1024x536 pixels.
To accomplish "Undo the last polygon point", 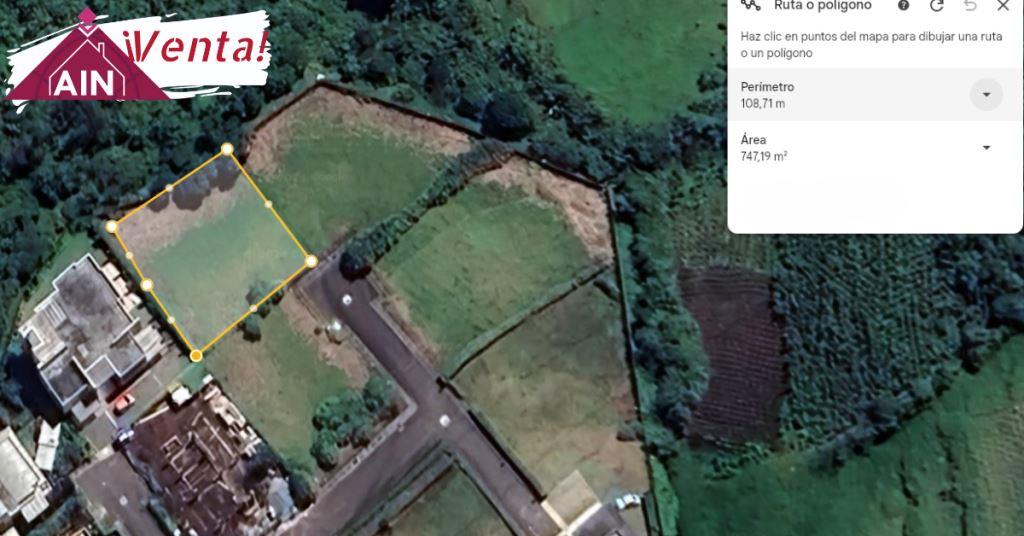I will tap(970, 6).
